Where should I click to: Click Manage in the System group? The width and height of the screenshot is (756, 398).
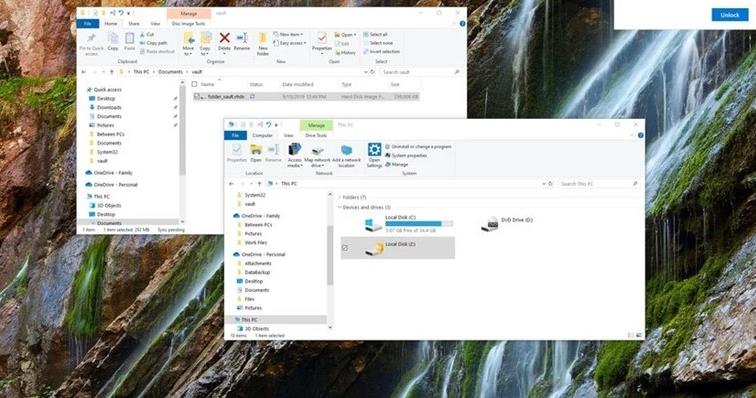tap(397, 165)
